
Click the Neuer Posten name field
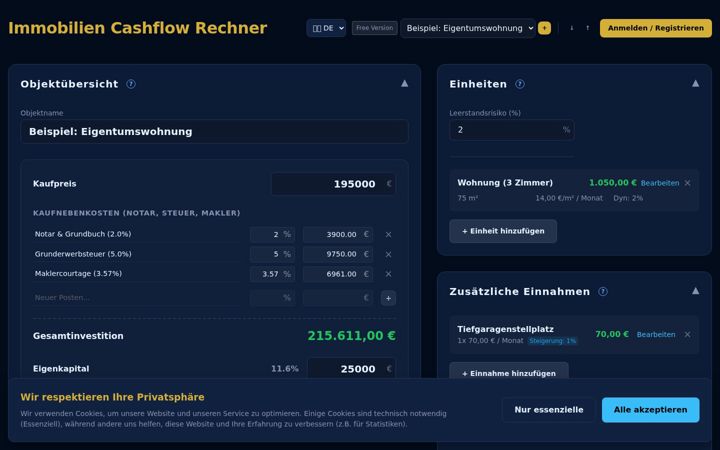coord(136,298)
